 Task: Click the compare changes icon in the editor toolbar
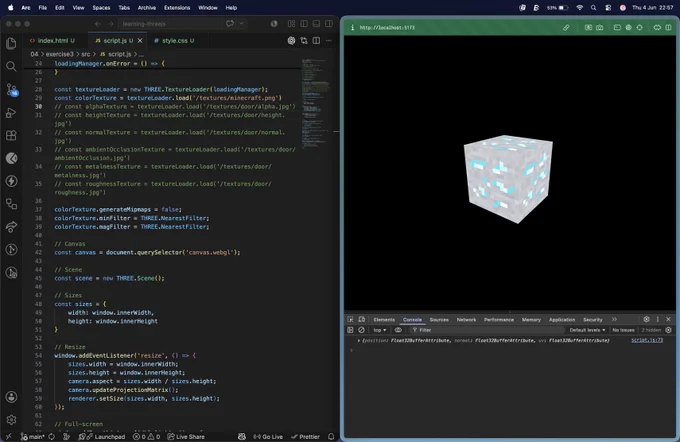[304, 40]
